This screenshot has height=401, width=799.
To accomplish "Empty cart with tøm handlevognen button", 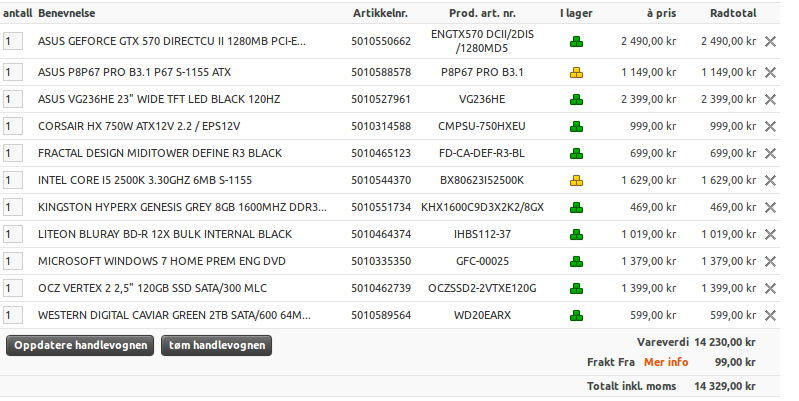I will pos(217,345).
